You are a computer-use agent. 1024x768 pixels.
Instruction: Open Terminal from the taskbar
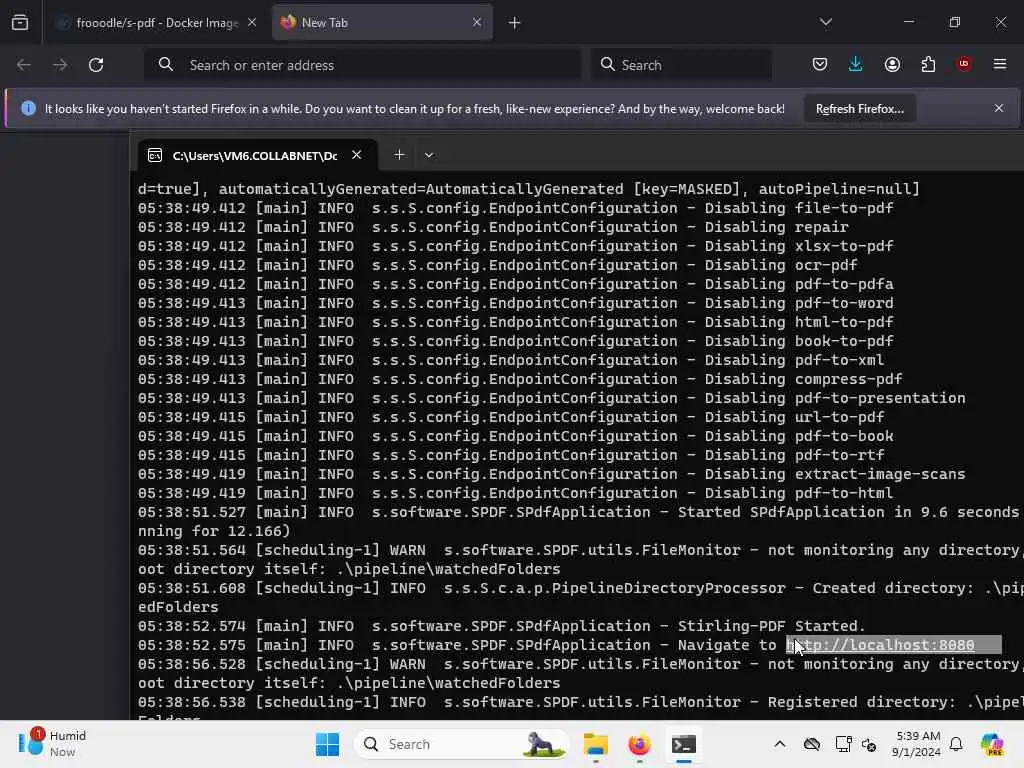pyautogui.click(x=684, y=744)
